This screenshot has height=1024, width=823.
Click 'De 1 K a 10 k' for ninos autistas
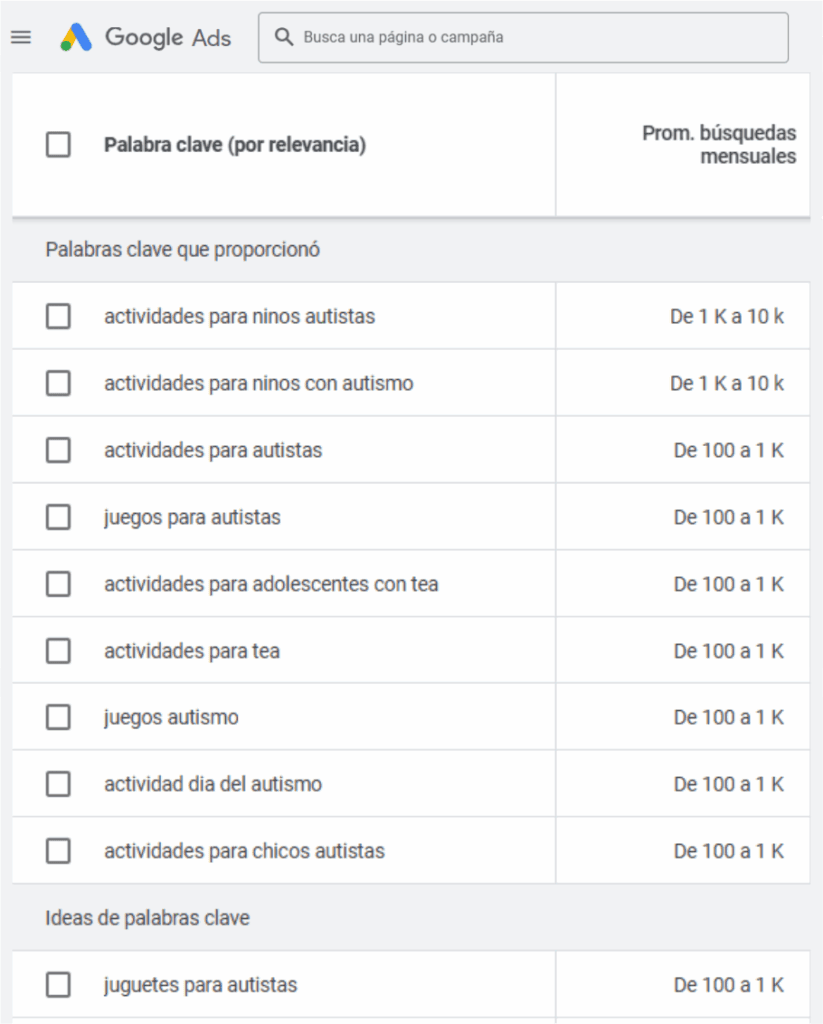point(727,317)
